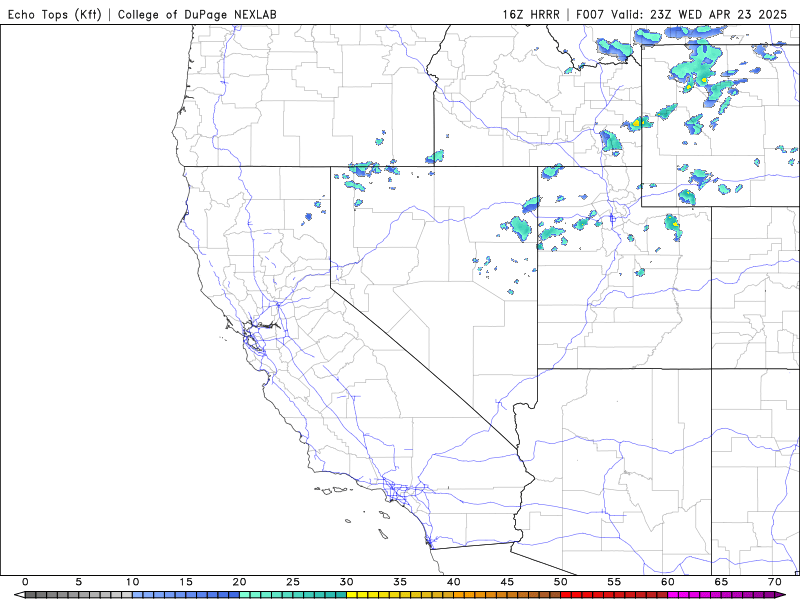Click the color scale label "5"

(x=79, y=582)
